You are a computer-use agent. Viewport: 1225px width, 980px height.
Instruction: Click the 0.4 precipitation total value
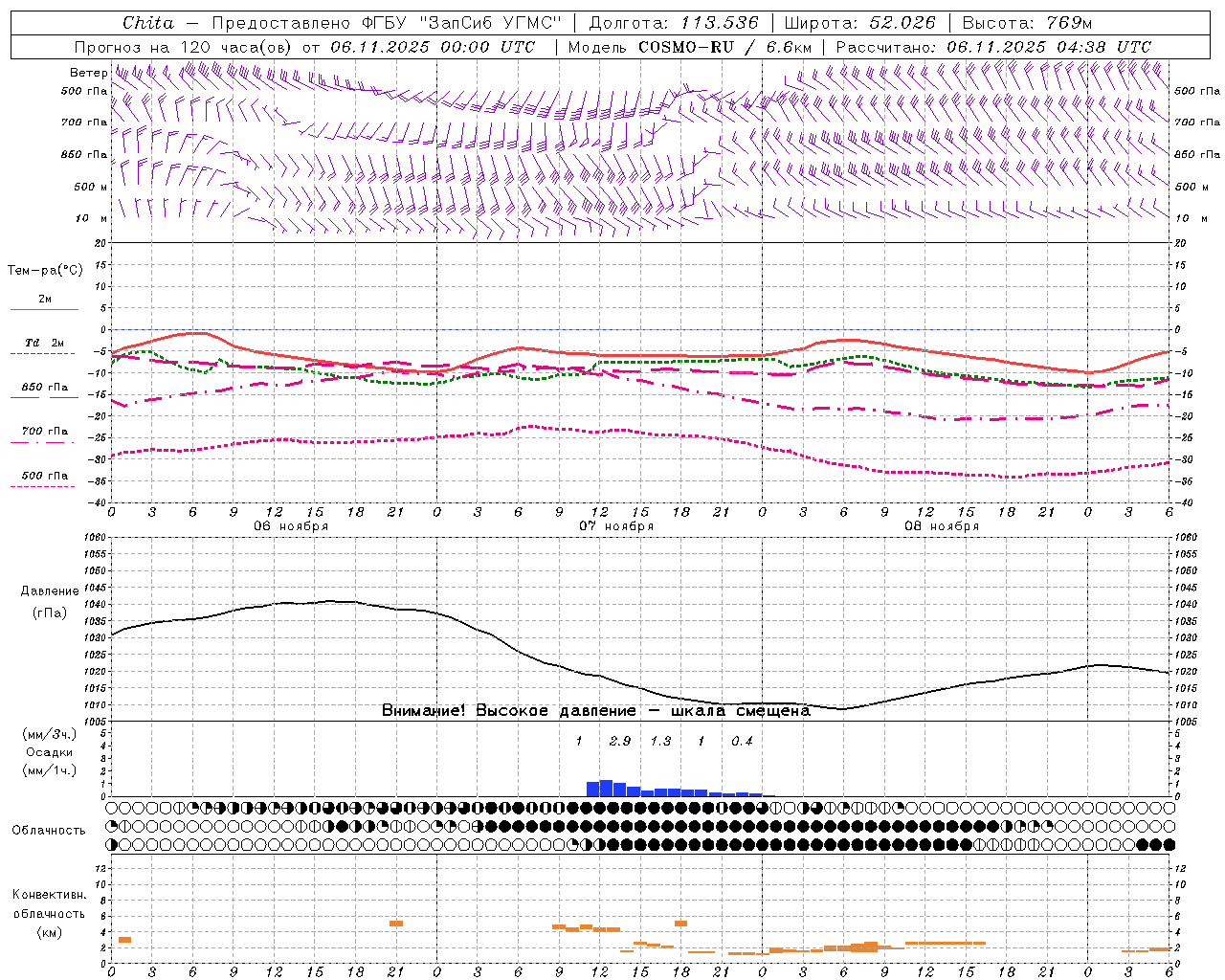[742, 742]
